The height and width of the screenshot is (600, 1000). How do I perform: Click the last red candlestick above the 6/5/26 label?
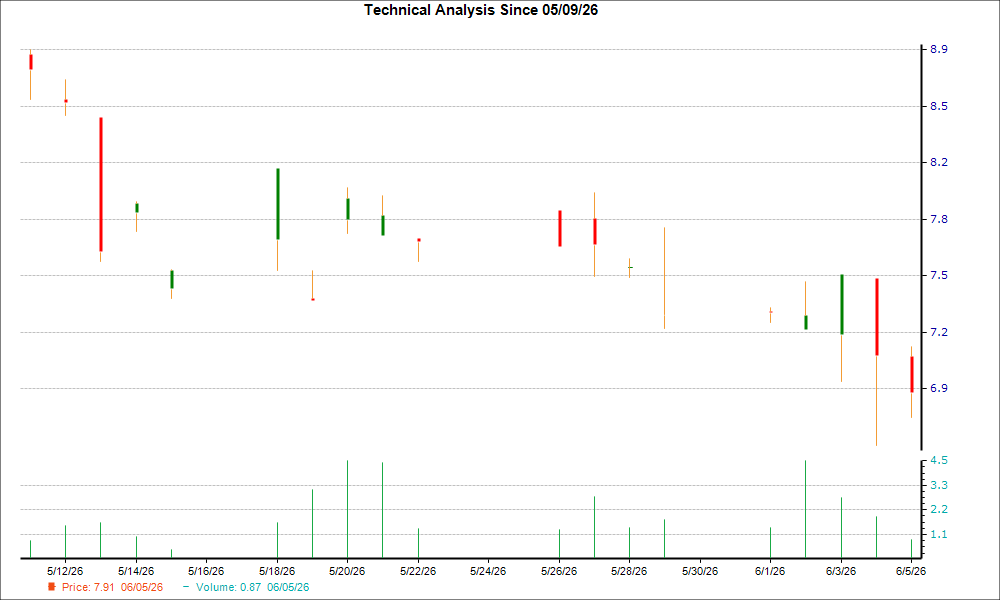pyautogui.click(x=912, y=374)
